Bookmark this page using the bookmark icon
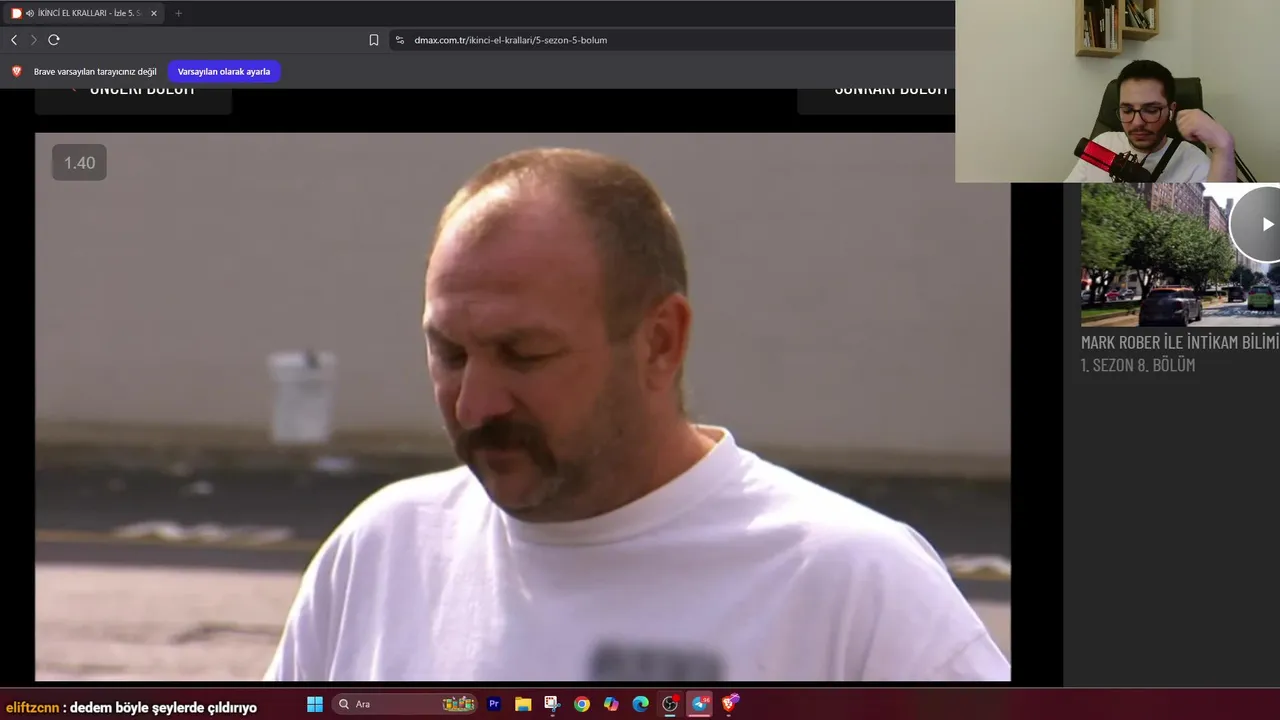 click(374, 40)
